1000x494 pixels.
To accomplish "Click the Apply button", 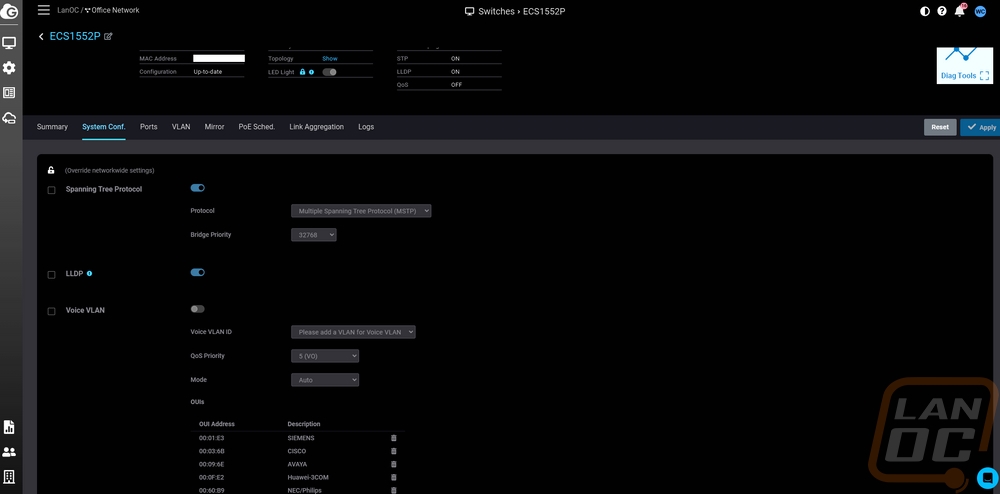I will [980, 127].
